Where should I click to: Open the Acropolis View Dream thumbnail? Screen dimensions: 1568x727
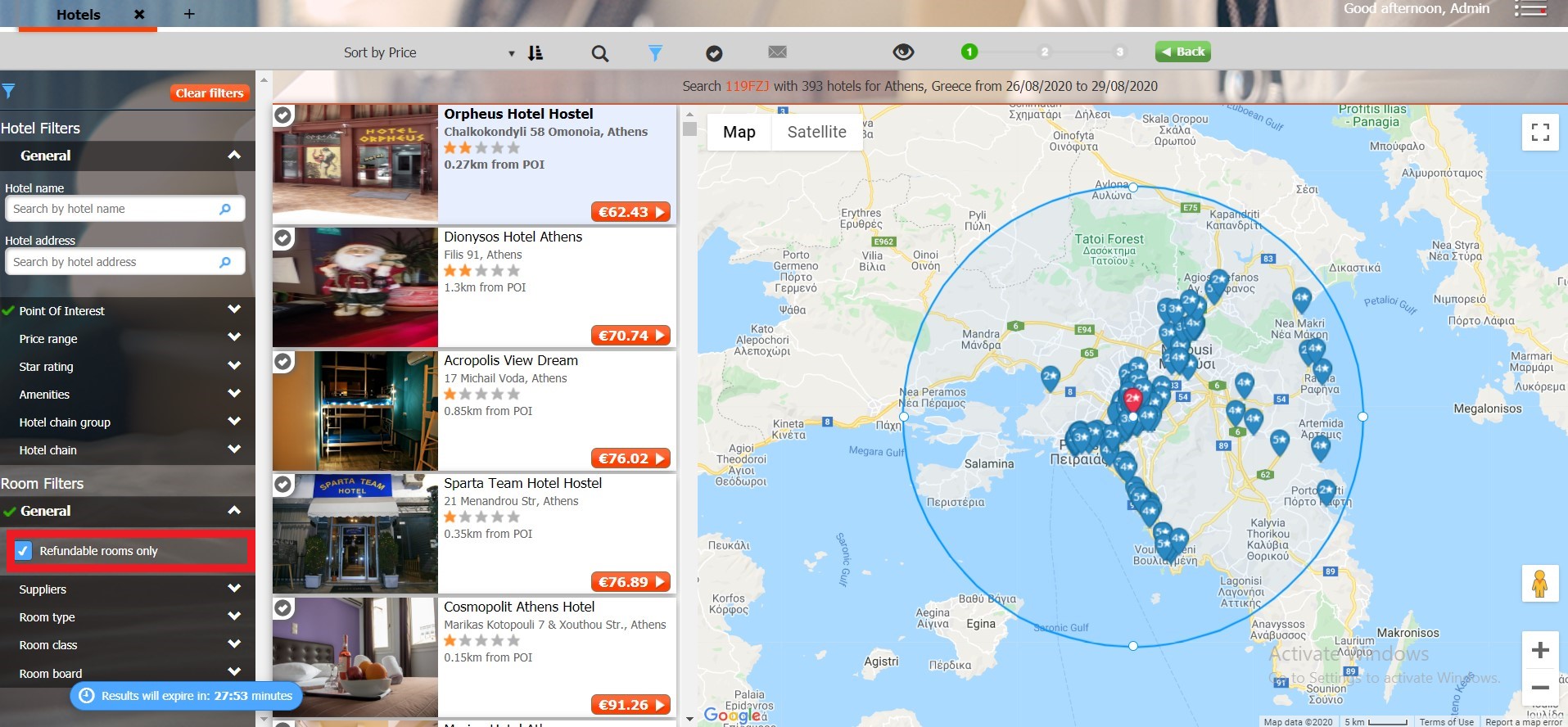coord(355,410)
